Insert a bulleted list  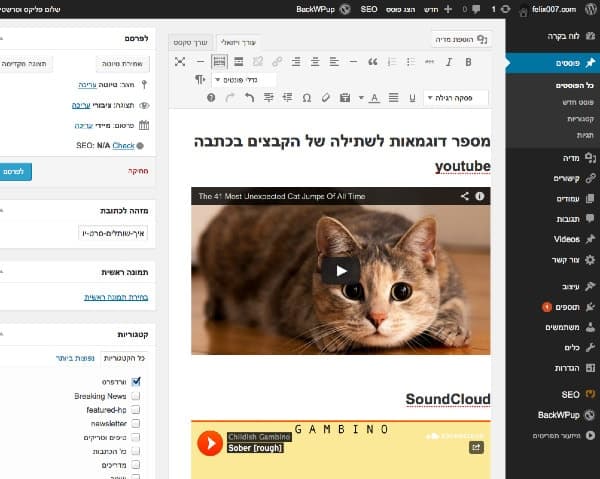(411, 62)
